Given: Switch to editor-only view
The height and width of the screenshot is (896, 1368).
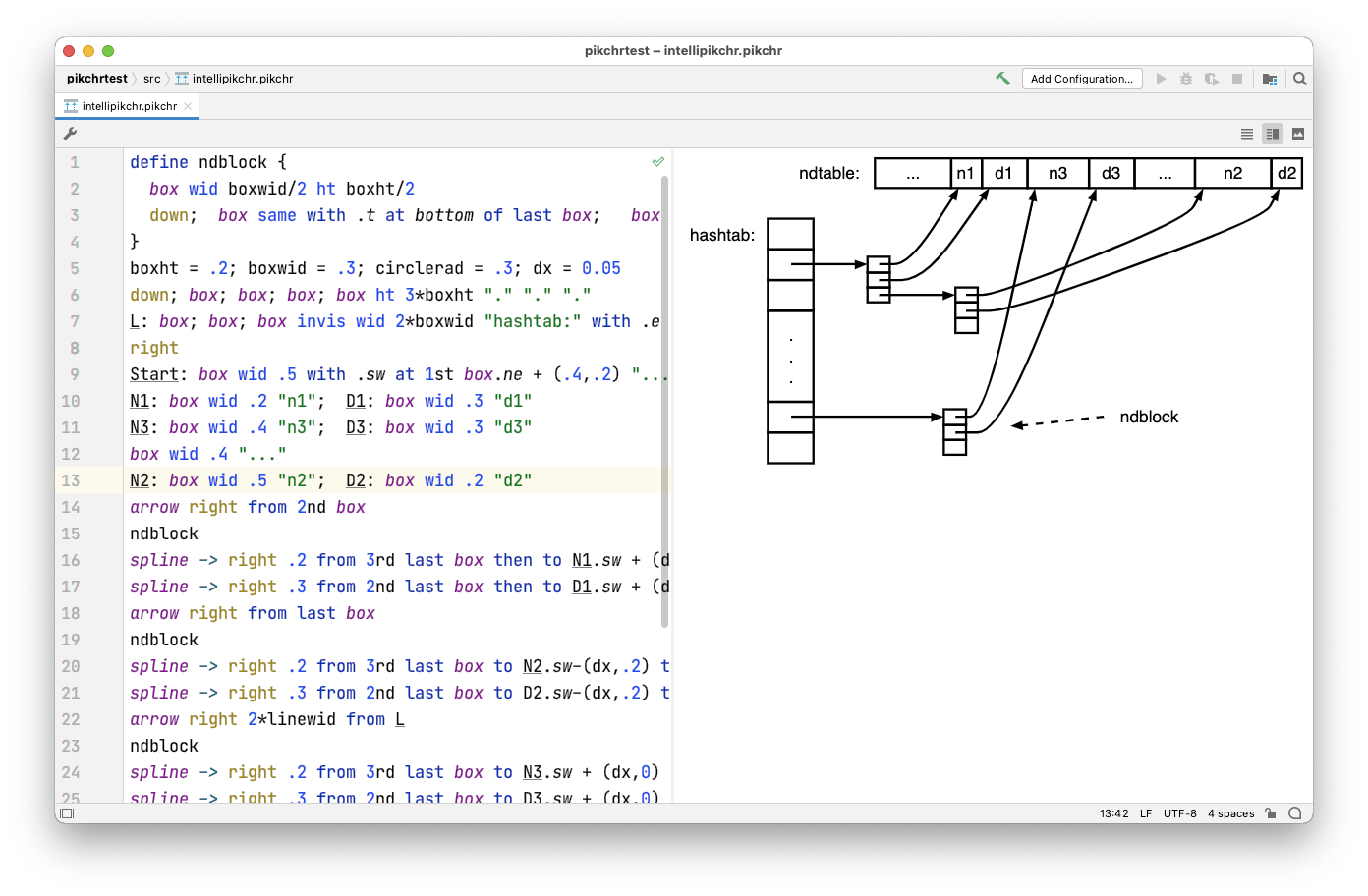Looking at the screenshot, I should pyautogui.click(x=1246, y=134).
